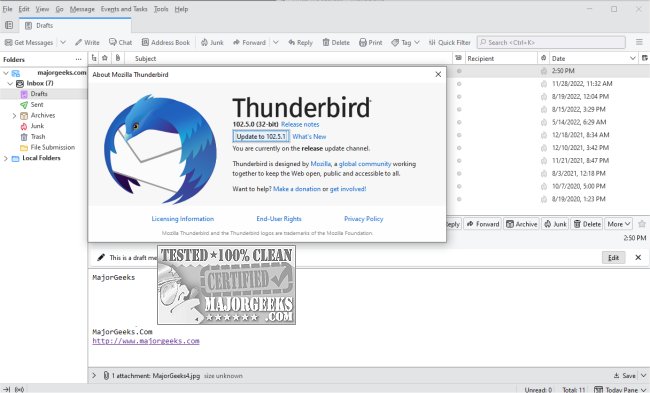650x393 pixels.
Task: Open the Thunderbird hamburger menu
Action: point(639,42)
